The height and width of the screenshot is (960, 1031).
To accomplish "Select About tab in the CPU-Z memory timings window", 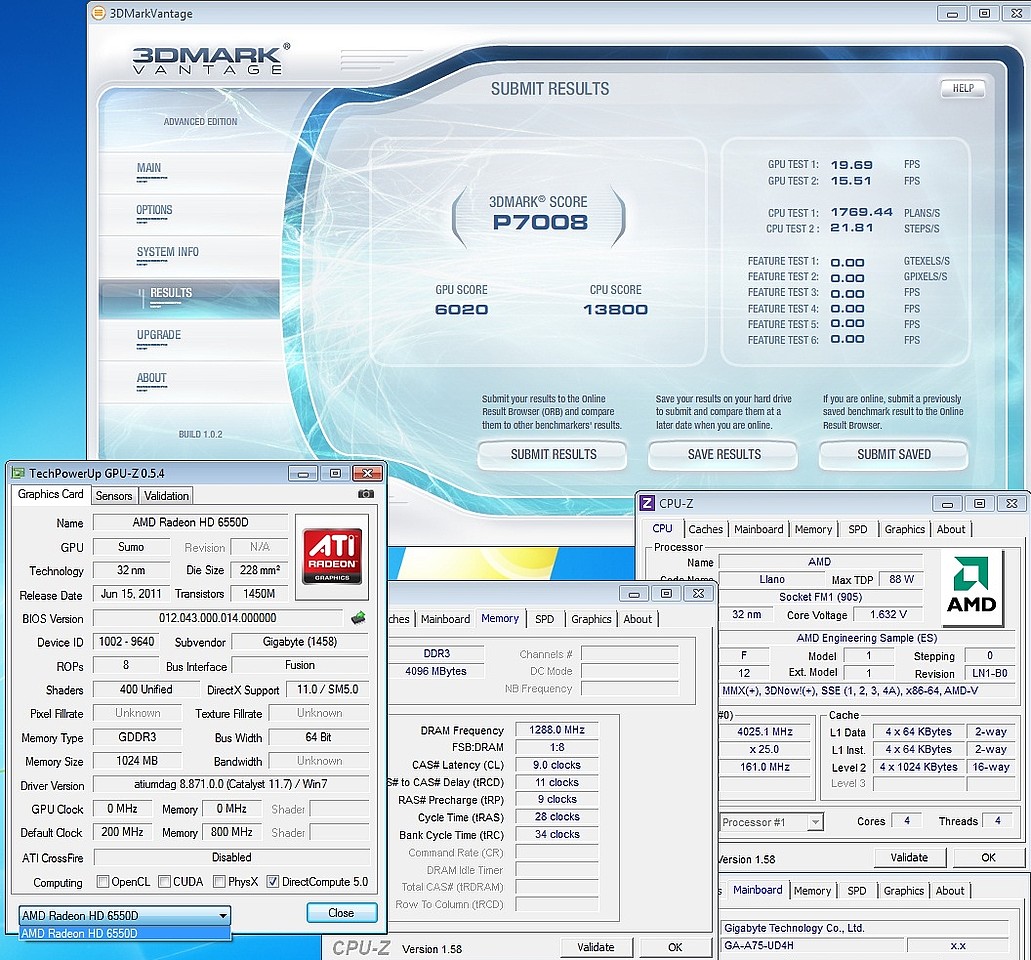I will coord(637,619).
